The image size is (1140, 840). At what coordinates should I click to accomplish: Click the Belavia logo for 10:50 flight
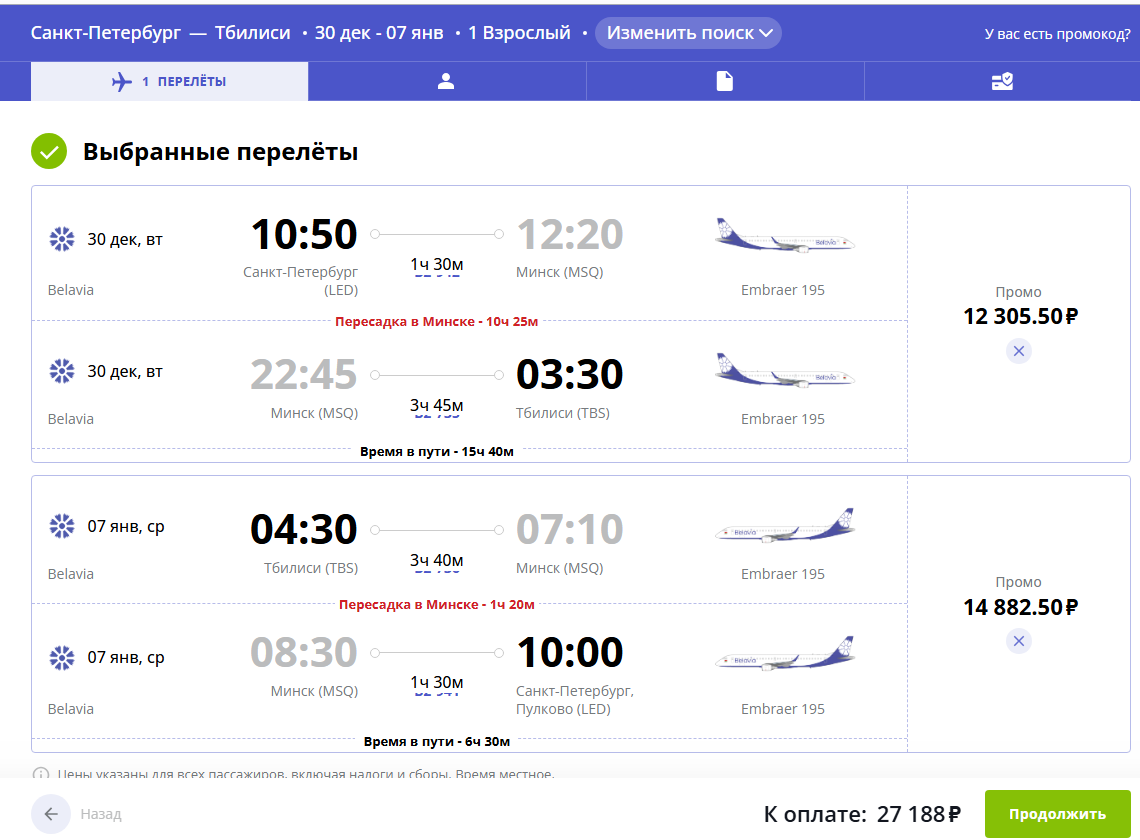[x=62, y=239]
